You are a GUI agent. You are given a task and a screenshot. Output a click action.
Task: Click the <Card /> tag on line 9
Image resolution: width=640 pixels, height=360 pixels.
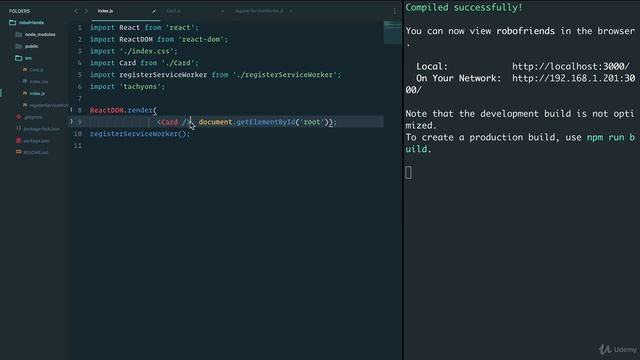tap(173, 122)
